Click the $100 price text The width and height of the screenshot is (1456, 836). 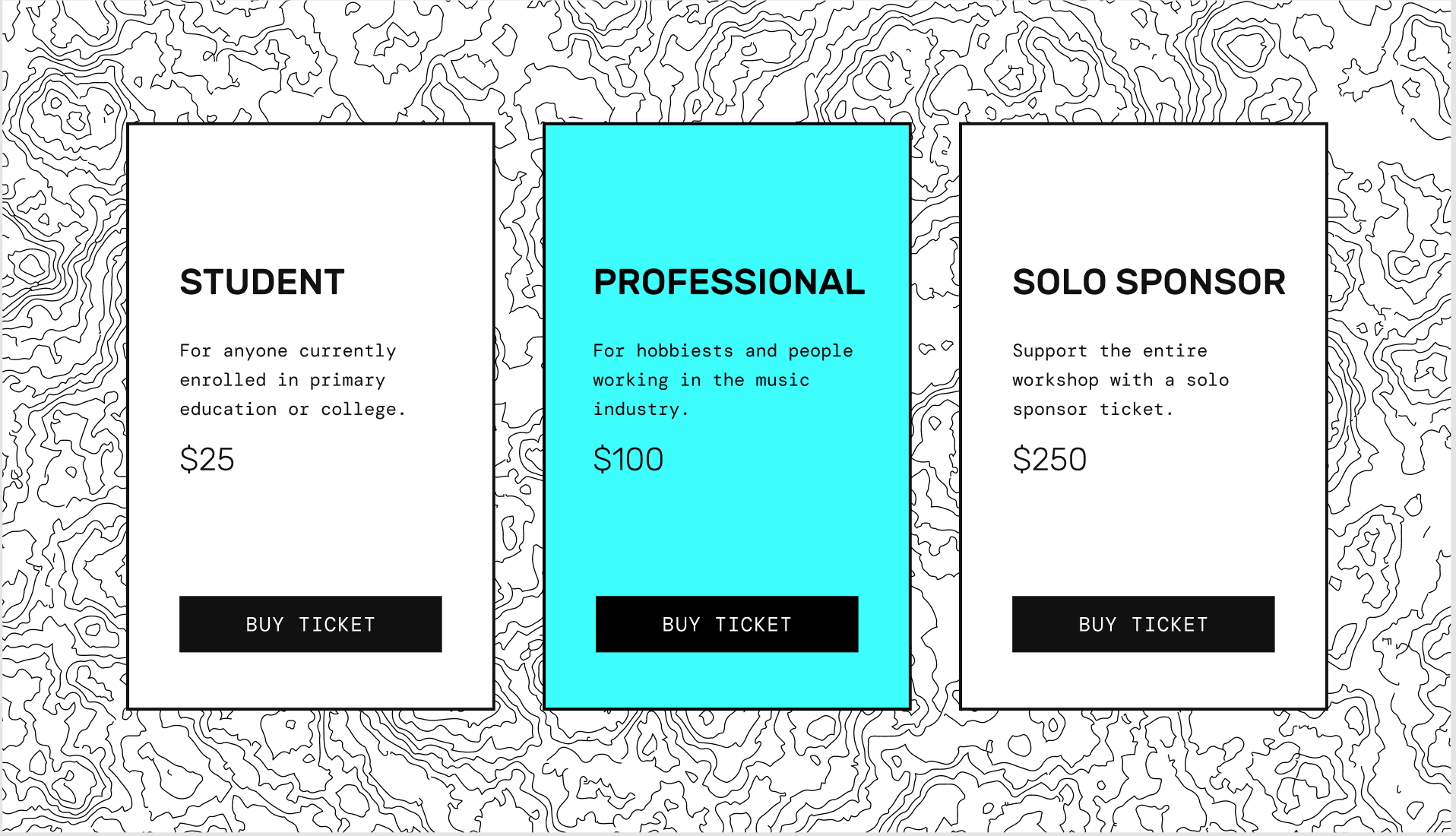pos(628,459)
